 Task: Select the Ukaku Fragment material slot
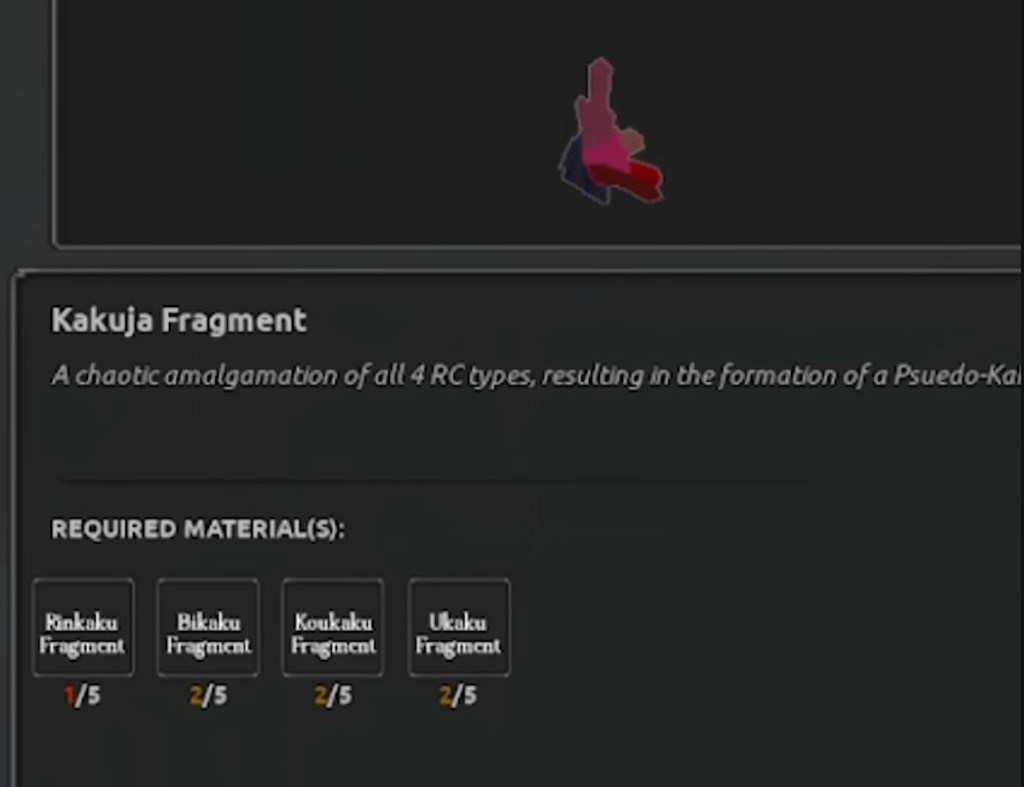[x=459, y=627]
